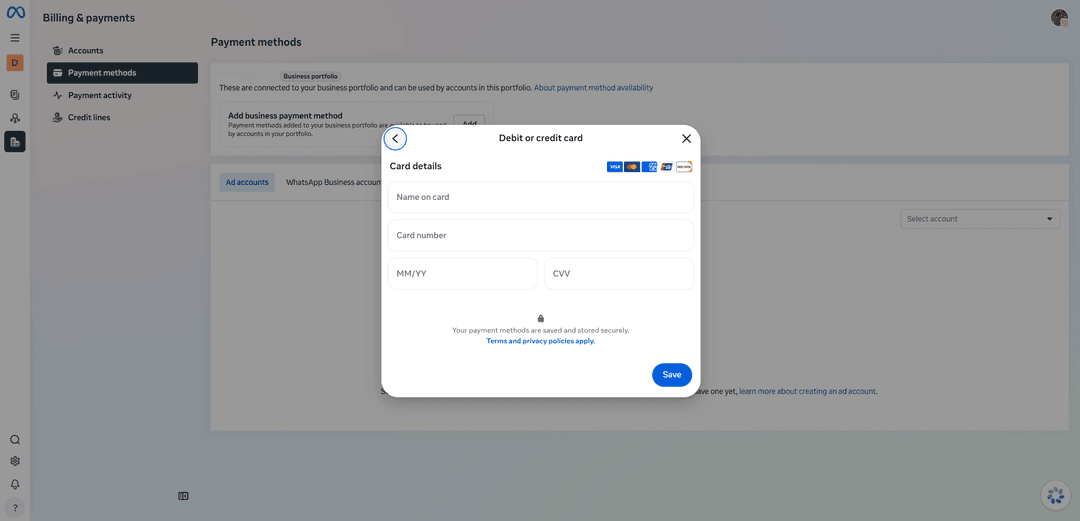Image resolution: width=1080 pixels, height=521 pixels.
Task: Click the search magnifier icon
Action: tap(15, 440)
